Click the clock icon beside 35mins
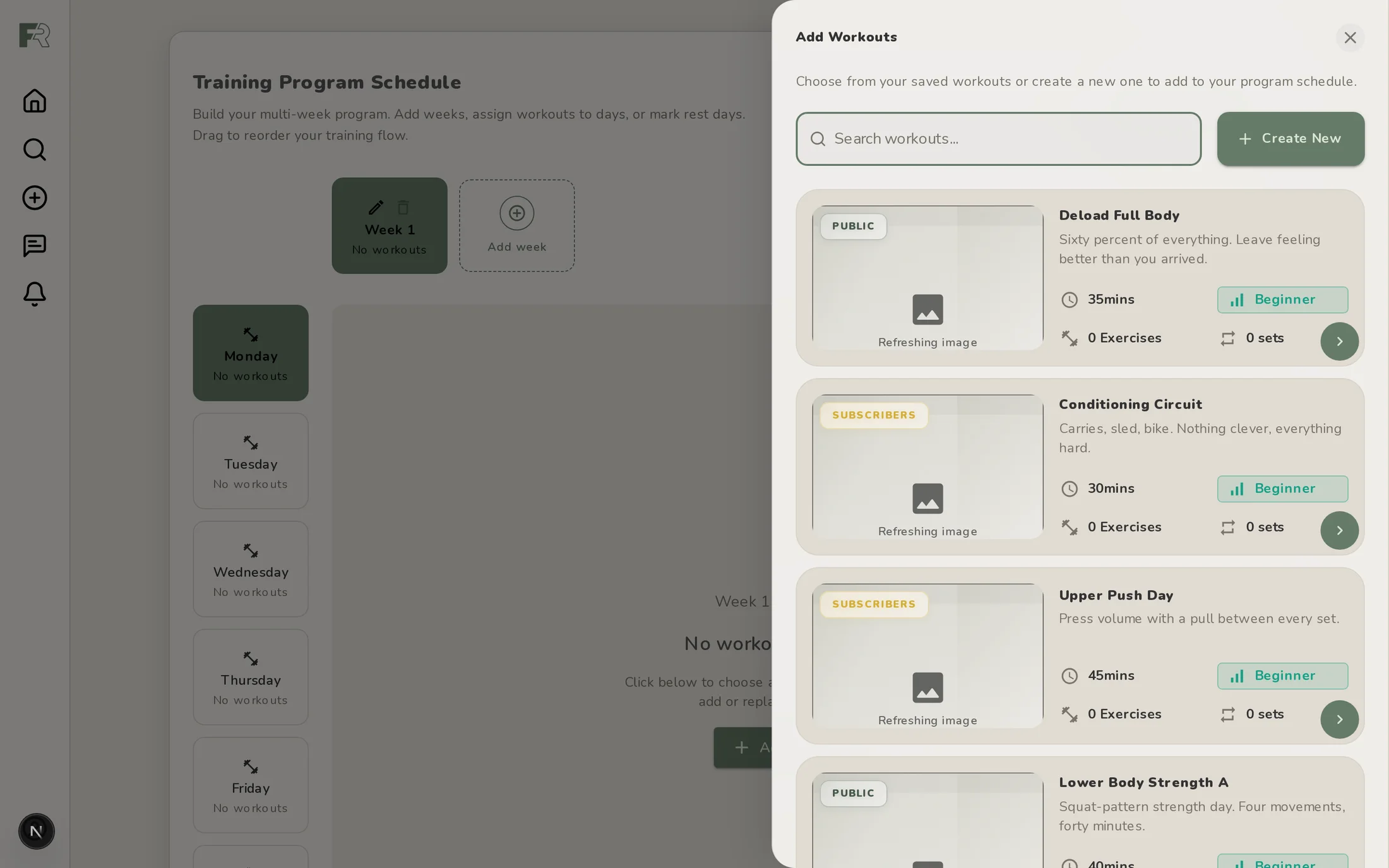This screenshot has height=868, width=1389. (x=1069, y=300)
